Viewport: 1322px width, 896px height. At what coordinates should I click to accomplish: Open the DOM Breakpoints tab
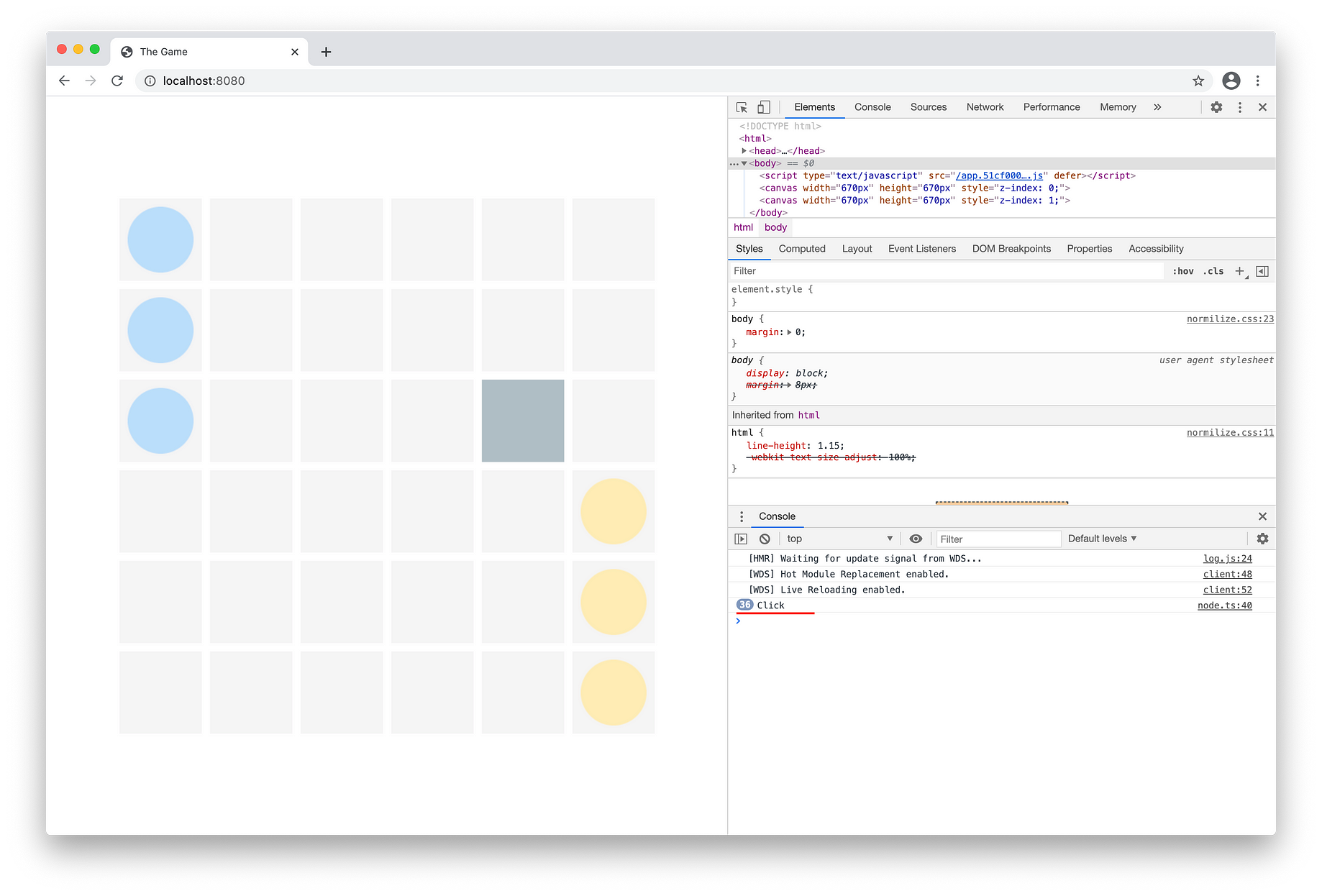[1011, 249]
